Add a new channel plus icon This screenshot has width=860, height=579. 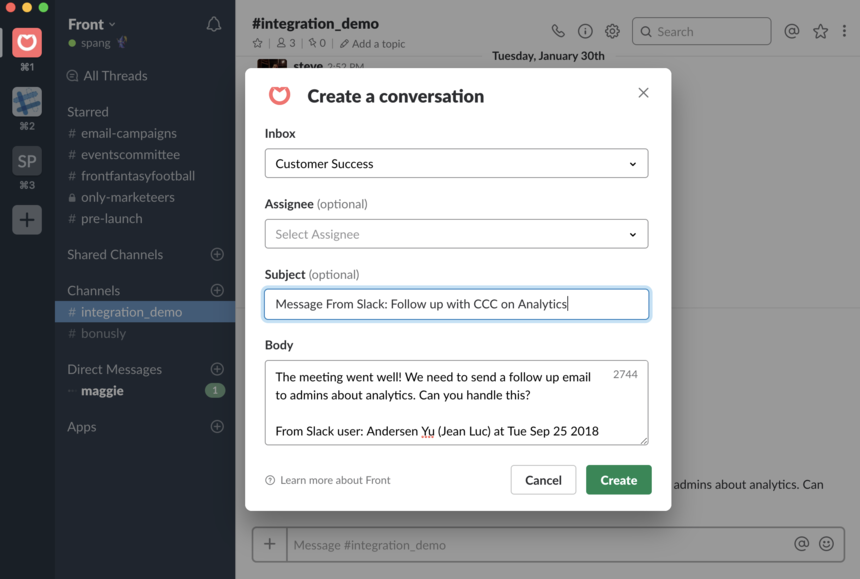pos(217,290)
